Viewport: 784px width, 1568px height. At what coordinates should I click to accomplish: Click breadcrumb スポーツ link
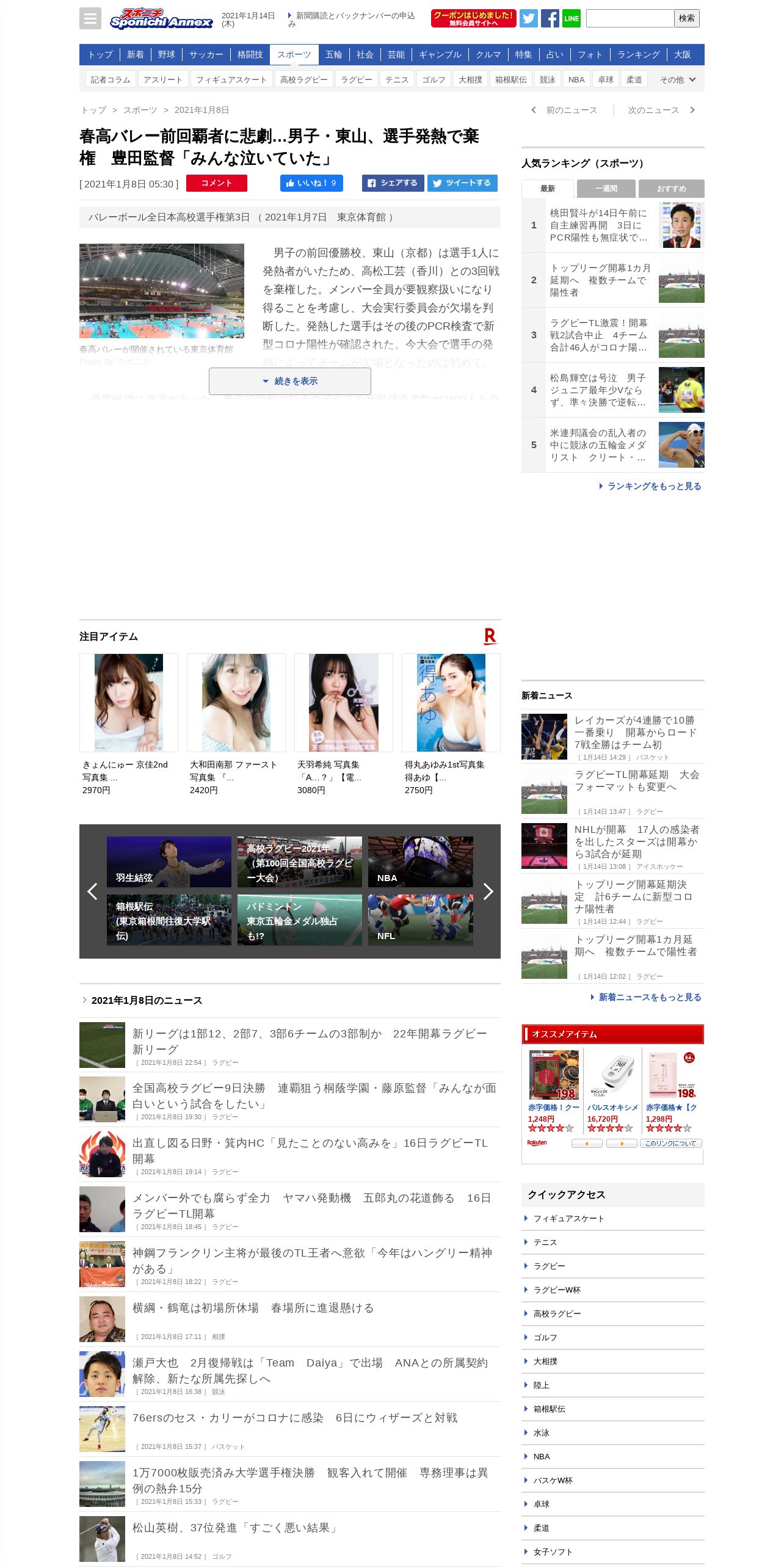coord(140,110)
